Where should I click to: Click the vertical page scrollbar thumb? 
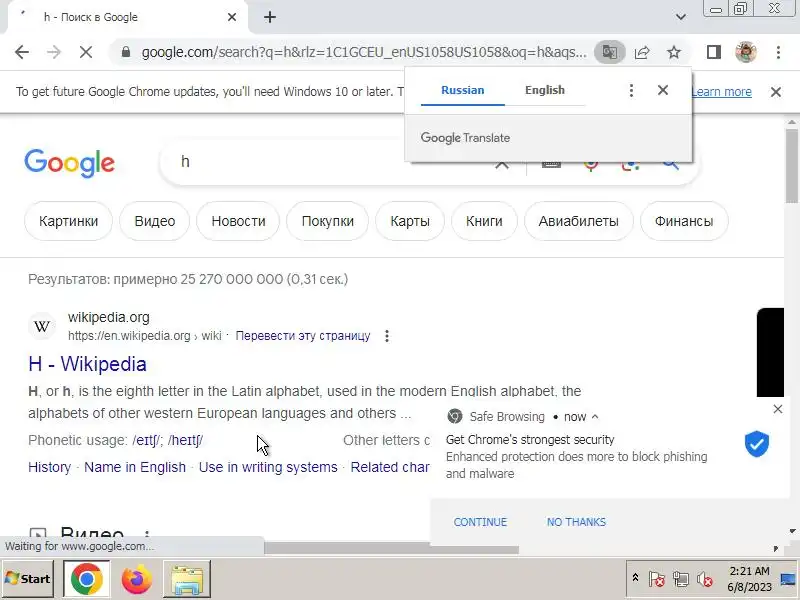click(x=792, y=165)
